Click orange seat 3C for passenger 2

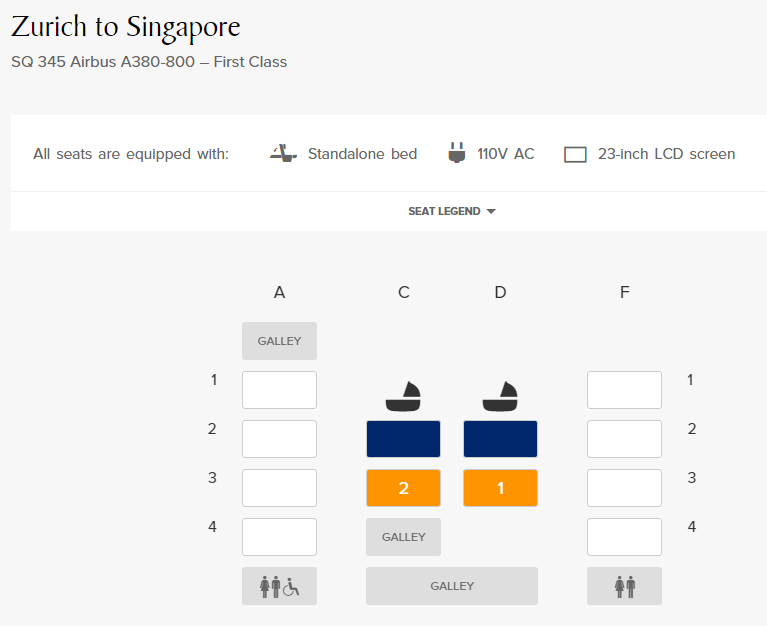404,488
